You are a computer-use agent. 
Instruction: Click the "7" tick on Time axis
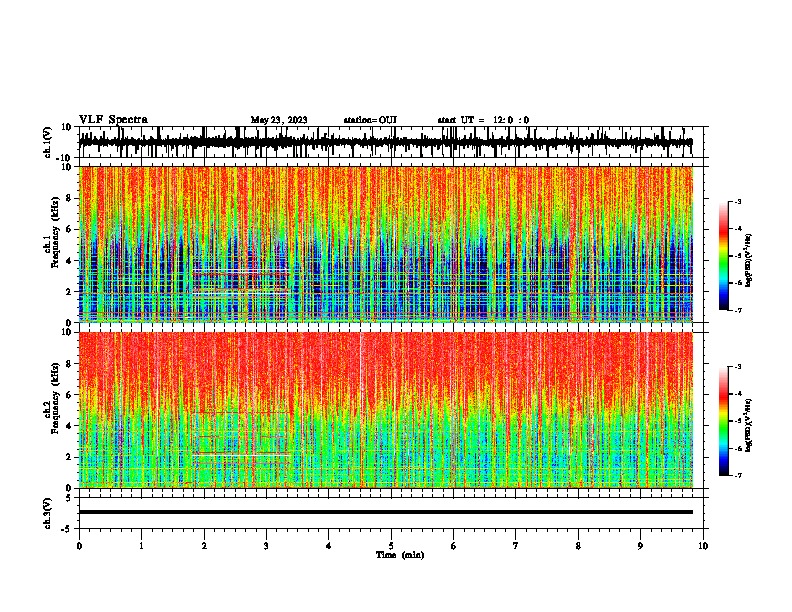516,546
